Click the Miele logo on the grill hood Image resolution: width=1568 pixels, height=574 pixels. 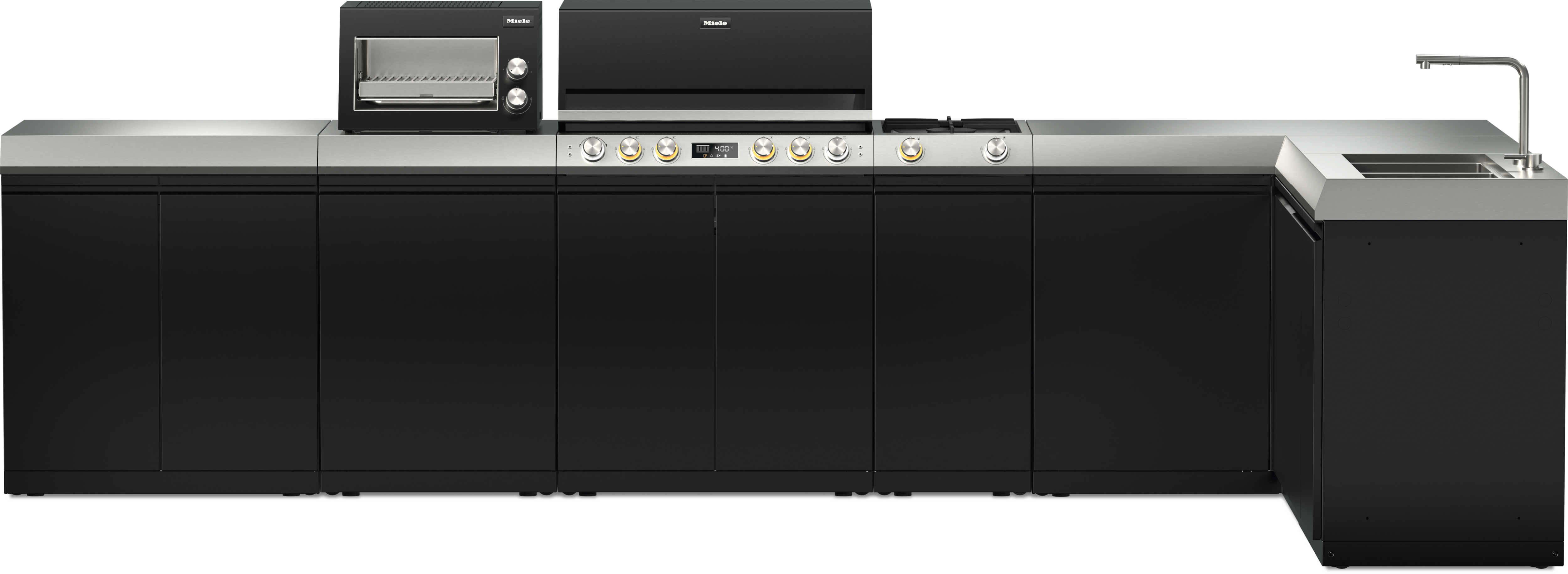click(x=715, y=23)
